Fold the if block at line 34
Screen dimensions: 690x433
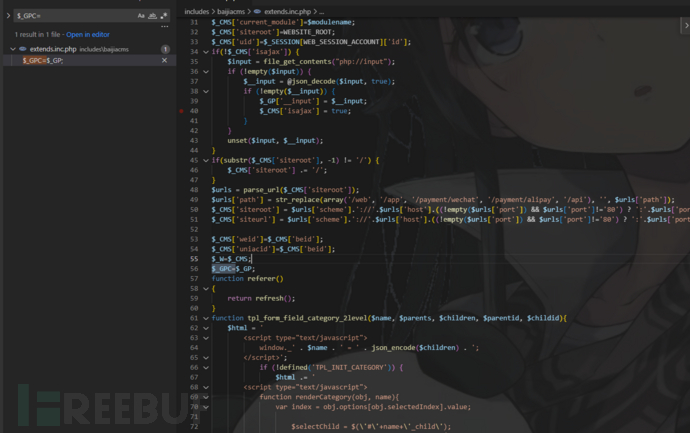[206, 52]
